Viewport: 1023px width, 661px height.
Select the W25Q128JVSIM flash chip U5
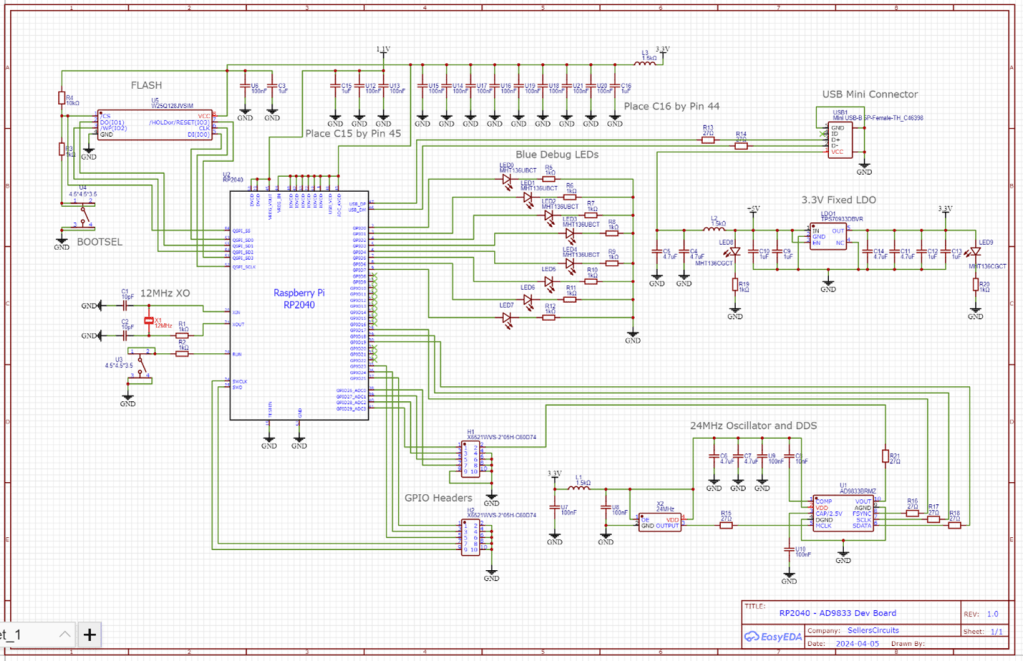point(155,125)
